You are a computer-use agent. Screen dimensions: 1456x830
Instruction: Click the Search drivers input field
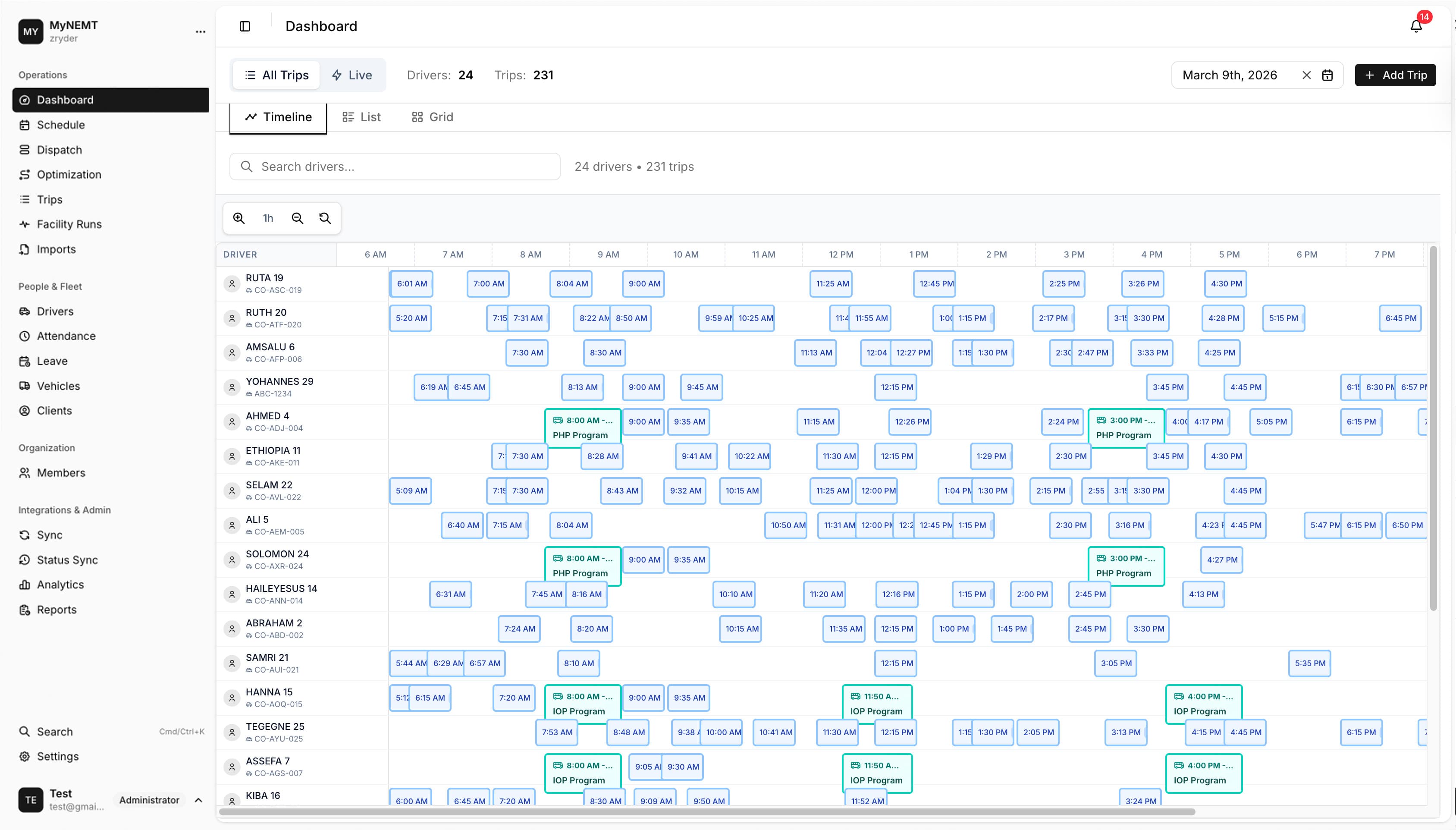tap(394, 166)
